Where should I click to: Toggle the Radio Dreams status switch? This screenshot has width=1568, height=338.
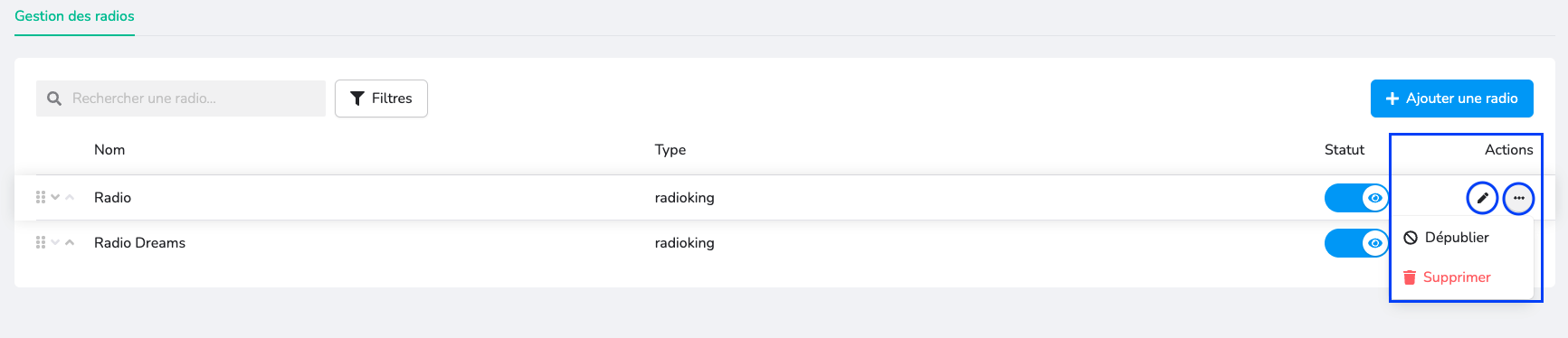coord(1356,243)
